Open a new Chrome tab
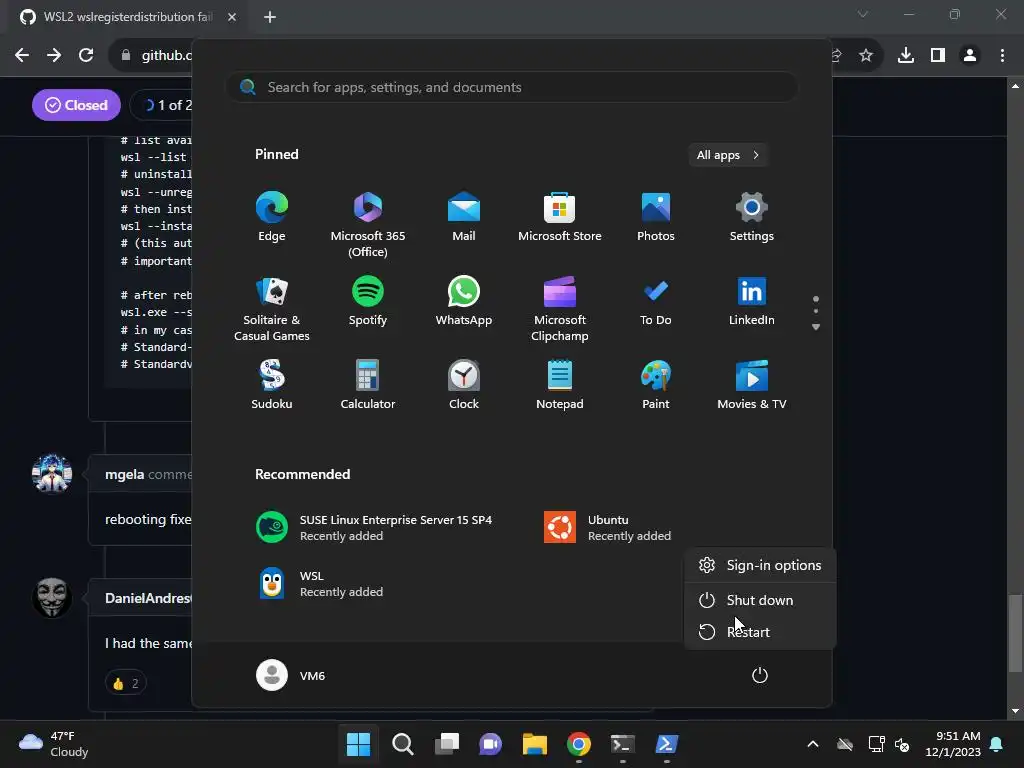The image size is (1024, 768). (270, 17)
